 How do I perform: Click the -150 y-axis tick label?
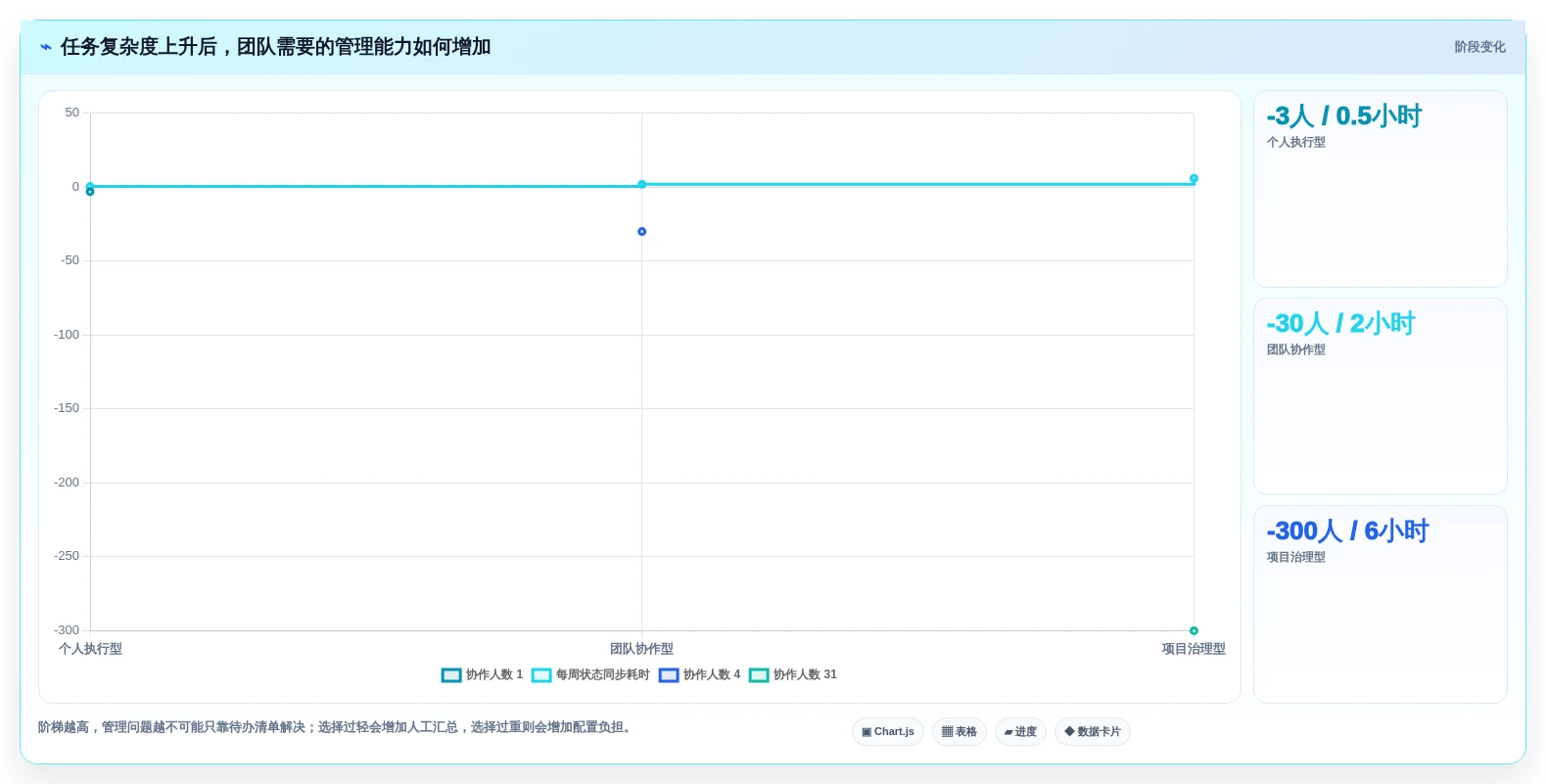pos(67,408)
